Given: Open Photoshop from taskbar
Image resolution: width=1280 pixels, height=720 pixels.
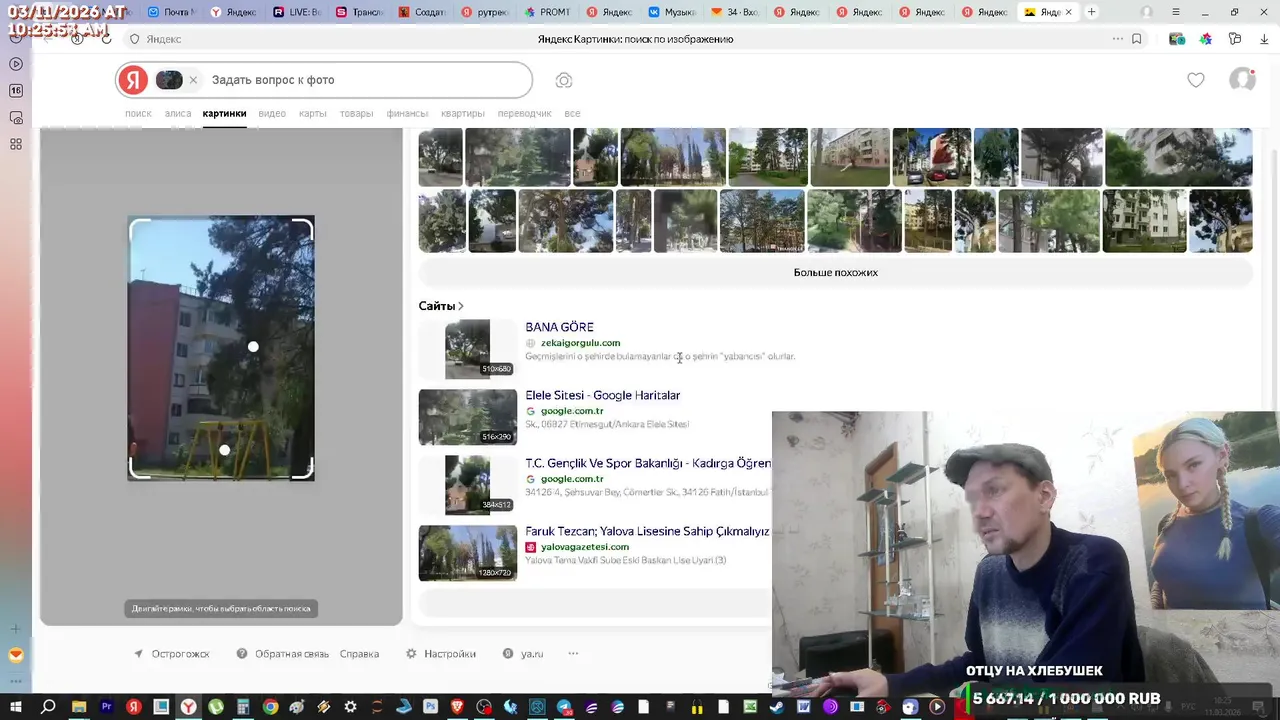Looking at the screenshot, I should pos(431,707).
